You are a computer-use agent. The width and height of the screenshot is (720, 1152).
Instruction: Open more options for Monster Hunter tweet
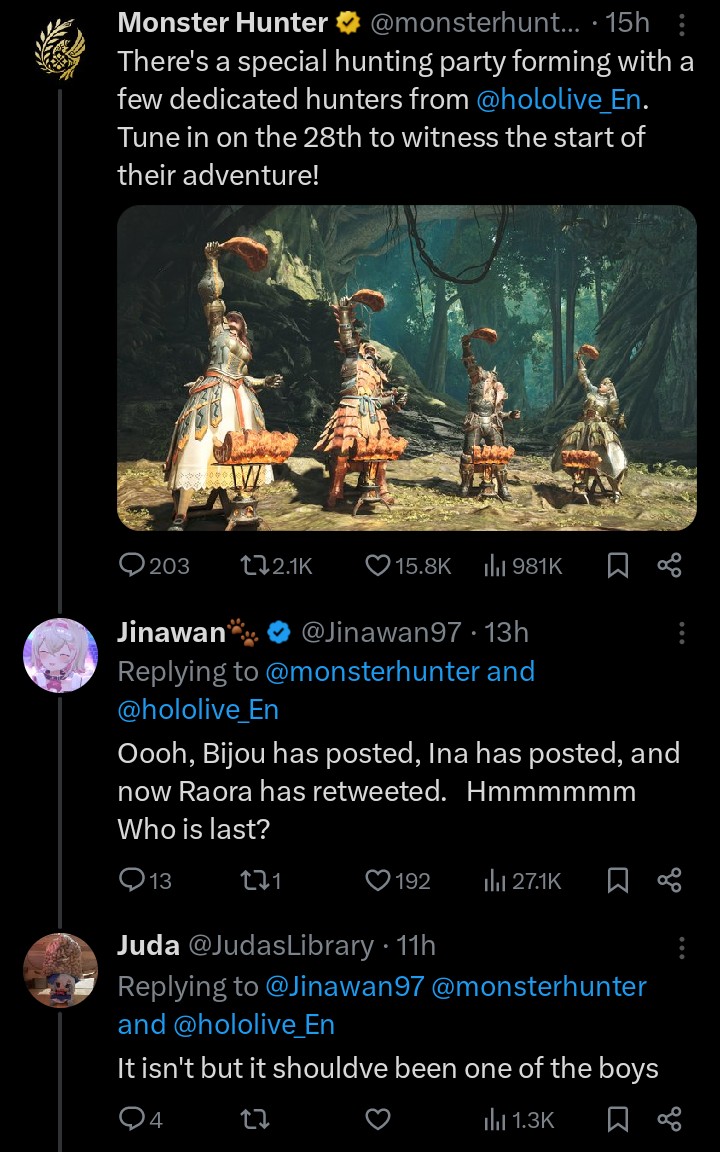(x=682, y=24)
